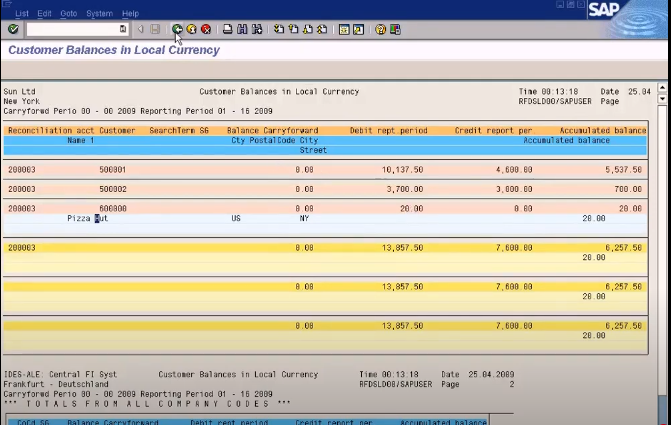This screenshot has height=425, width=671.
Task: Click the scrollbar up arrow
Action: coord(662,88)
